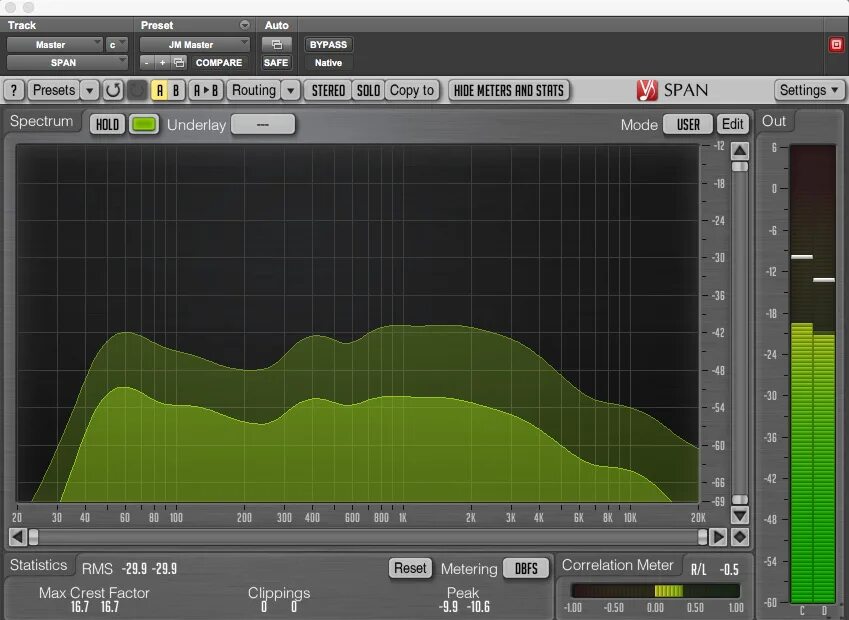The image size is (849, 620).
Task: Open the Routing arrow dropdown
Action: coord(291,90)
